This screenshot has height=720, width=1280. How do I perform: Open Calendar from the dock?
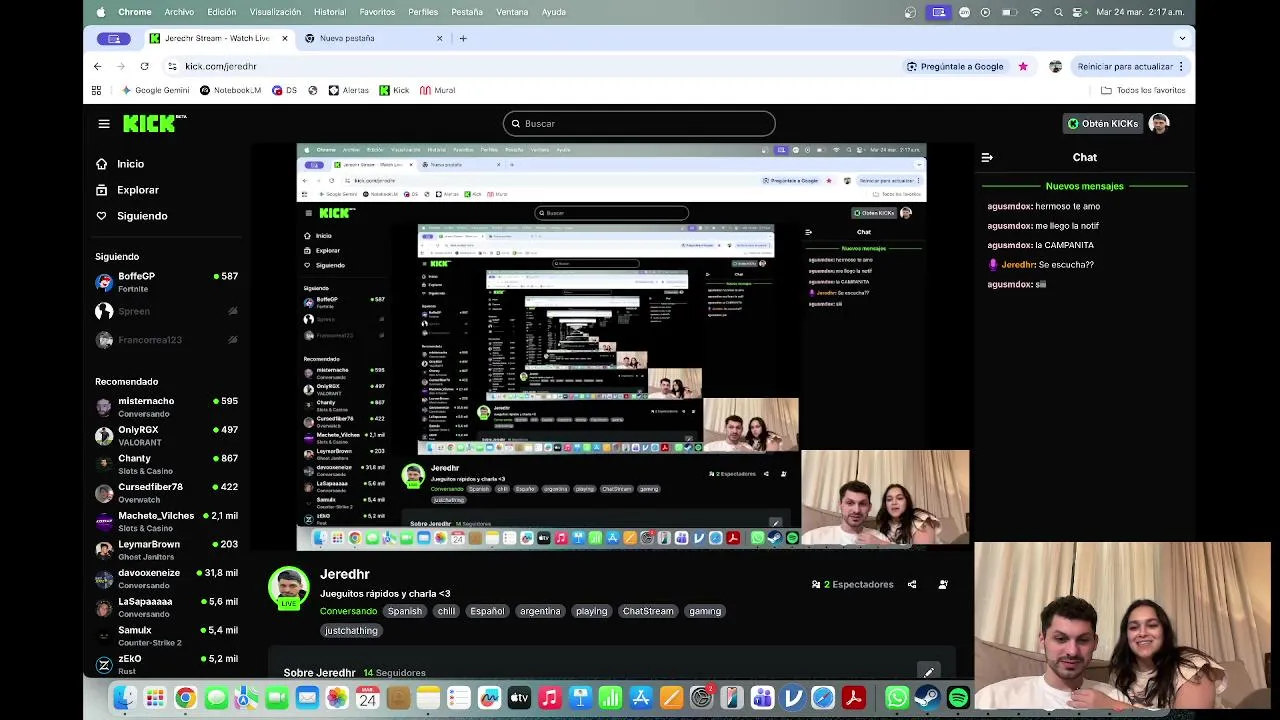point(367,698)
